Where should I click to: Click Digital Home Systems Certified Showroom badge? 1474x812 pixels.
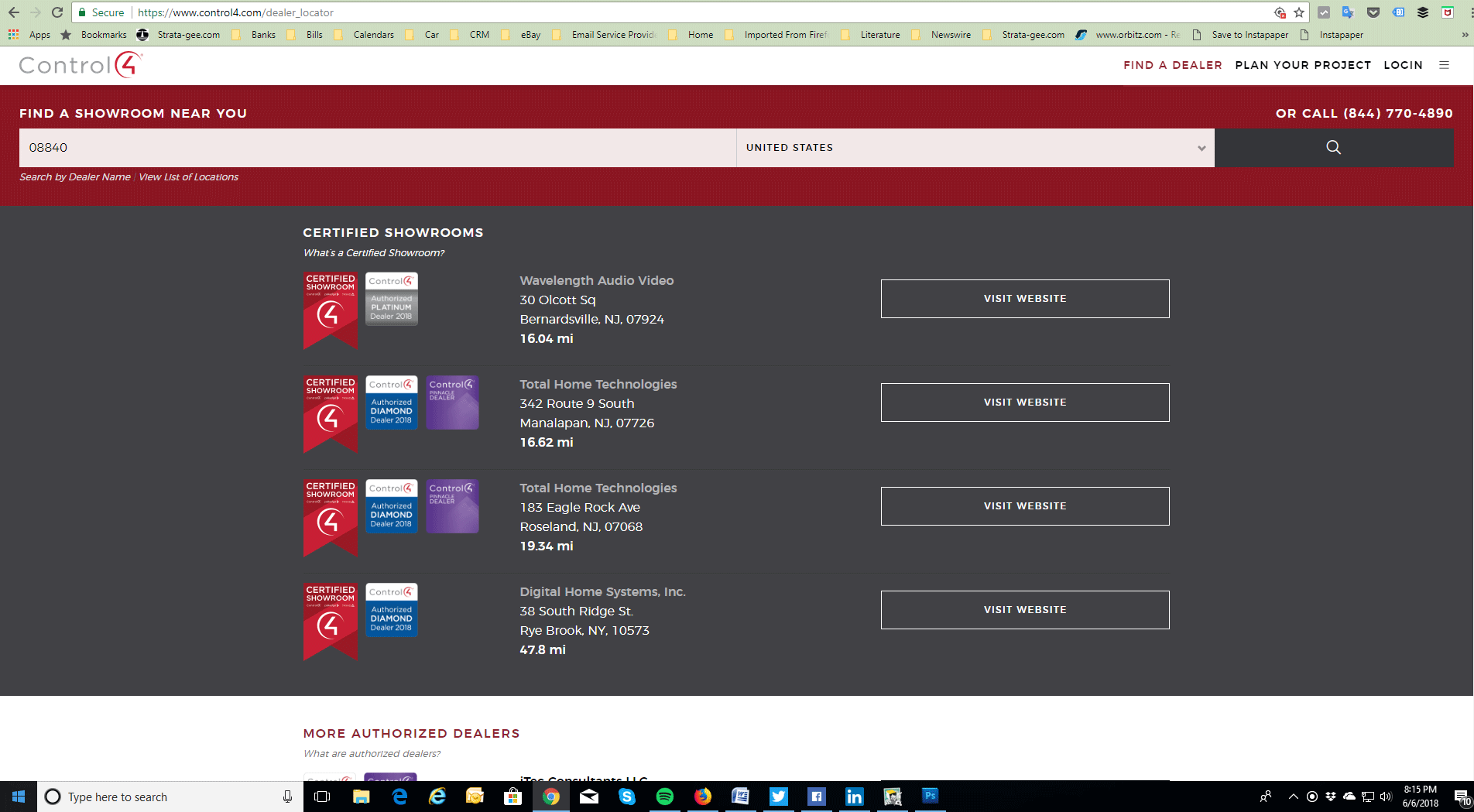(331, 622)
